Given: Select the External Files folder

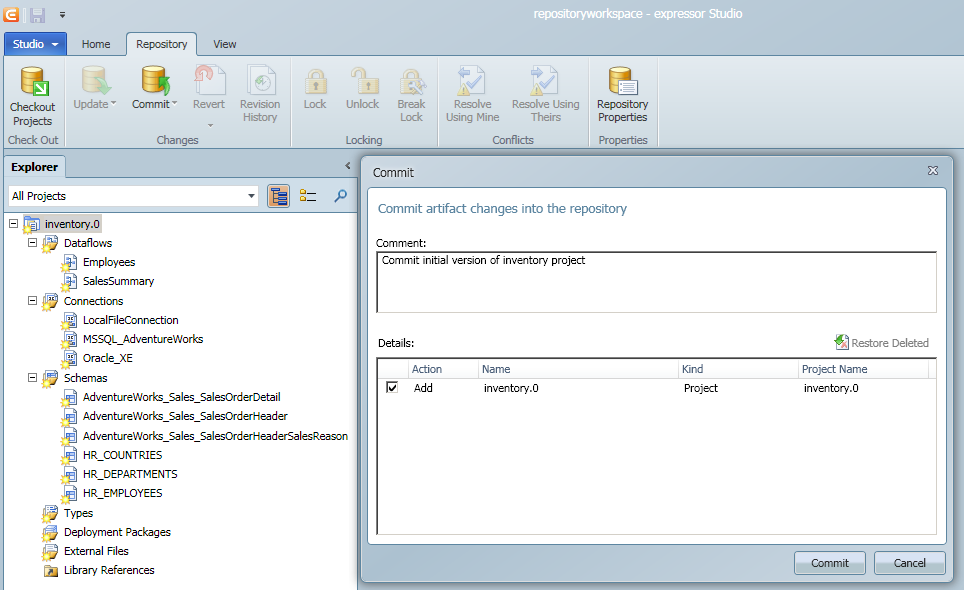Looking at the screenshot, I should tap(96, 551).
